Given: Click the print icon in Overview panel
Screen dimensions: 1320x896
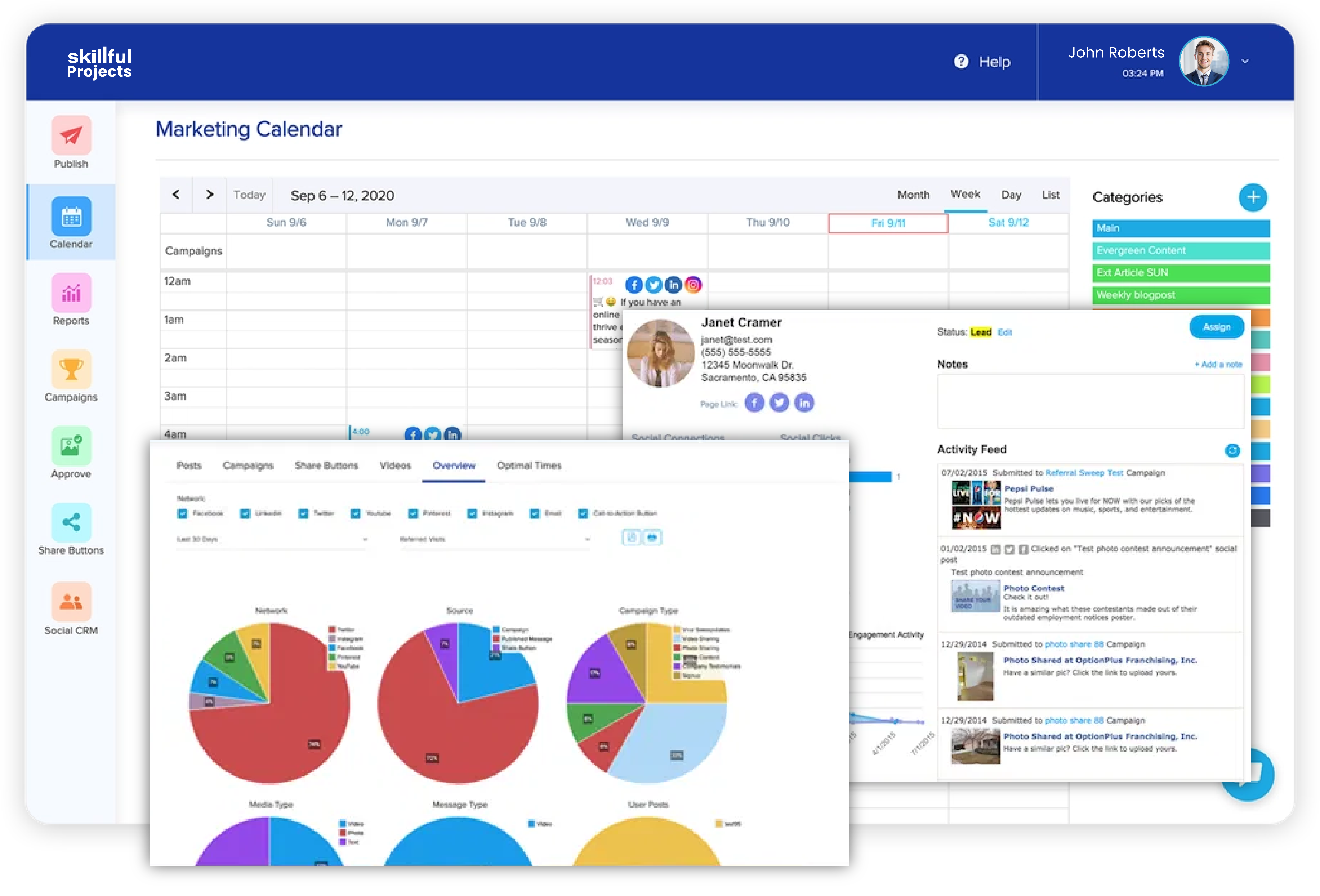Looking at the screenshot, I should (x=652, y=537).
